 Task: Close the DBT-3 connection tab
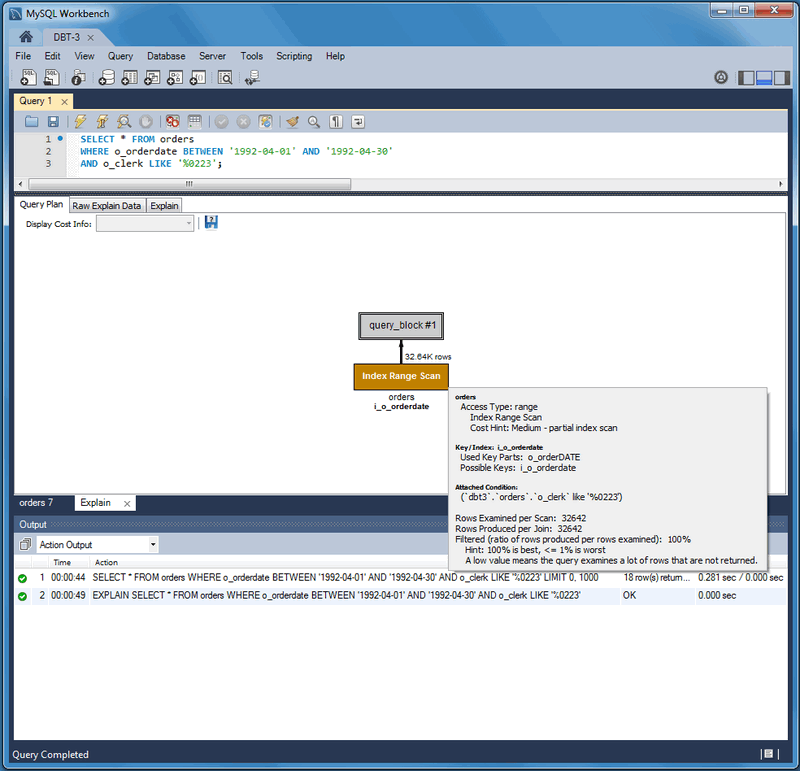[90, 38]
